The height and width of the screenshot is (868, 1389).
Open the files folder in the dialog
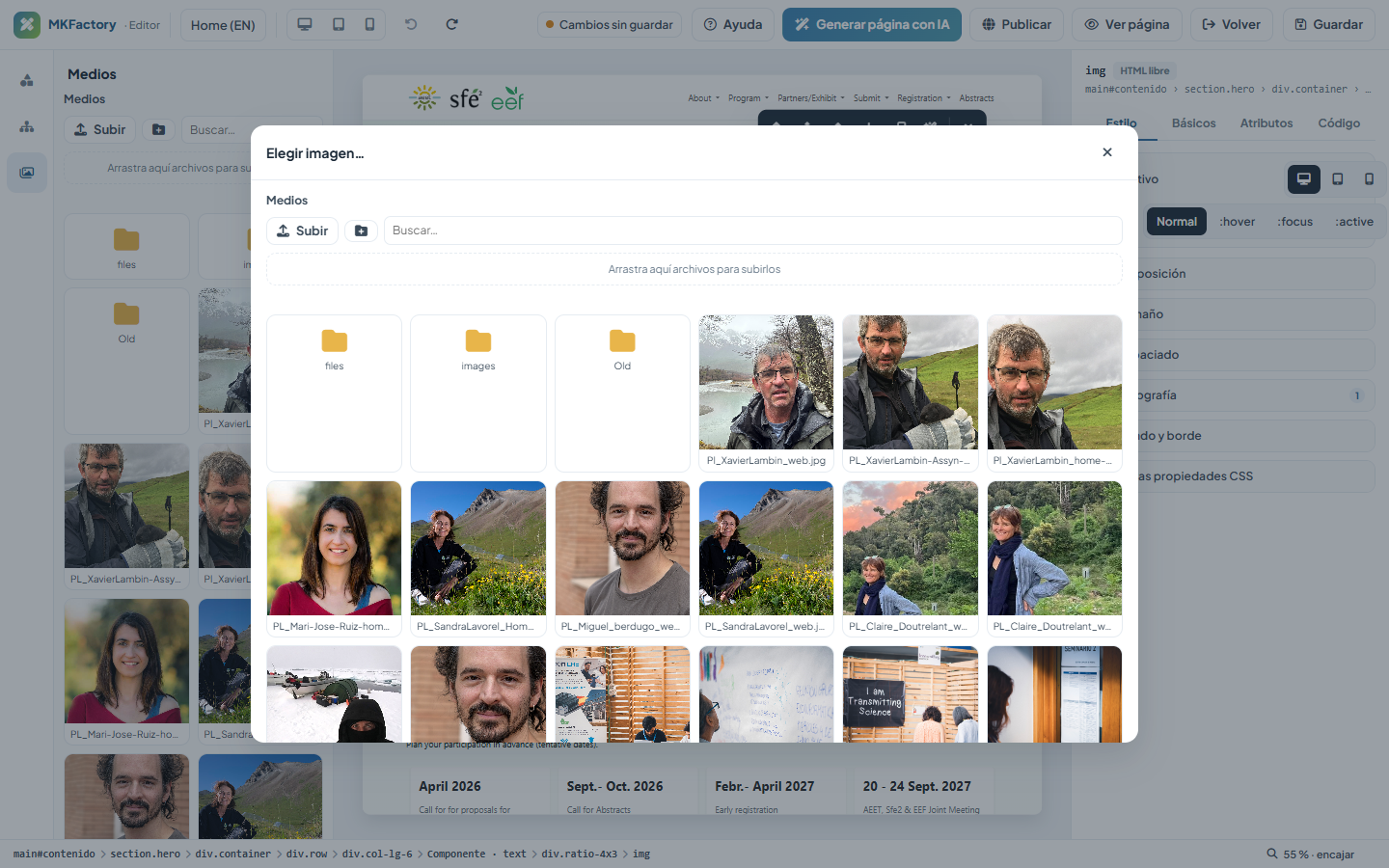334,393
